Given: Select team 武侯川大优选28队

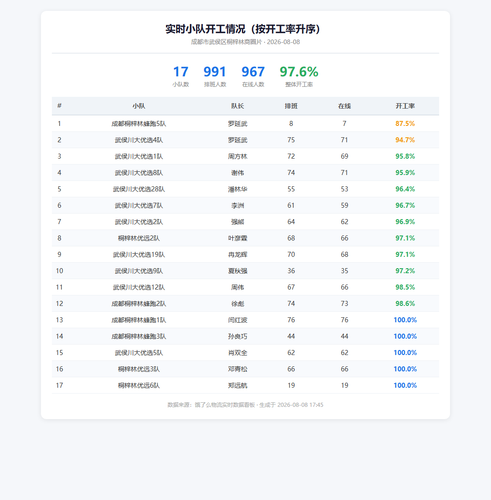Looking at the screenshot, I should (139, 189).
